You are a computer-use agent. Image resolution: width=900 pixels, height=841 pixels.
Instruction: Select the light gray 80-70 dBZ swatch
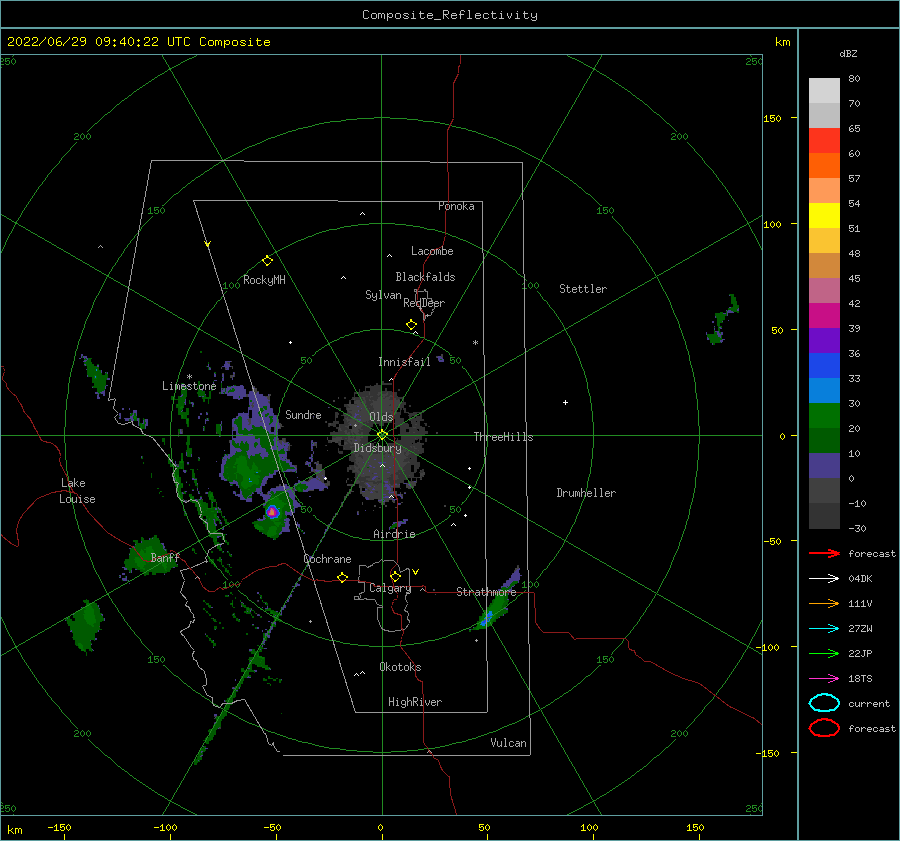(x=824, y=91)
